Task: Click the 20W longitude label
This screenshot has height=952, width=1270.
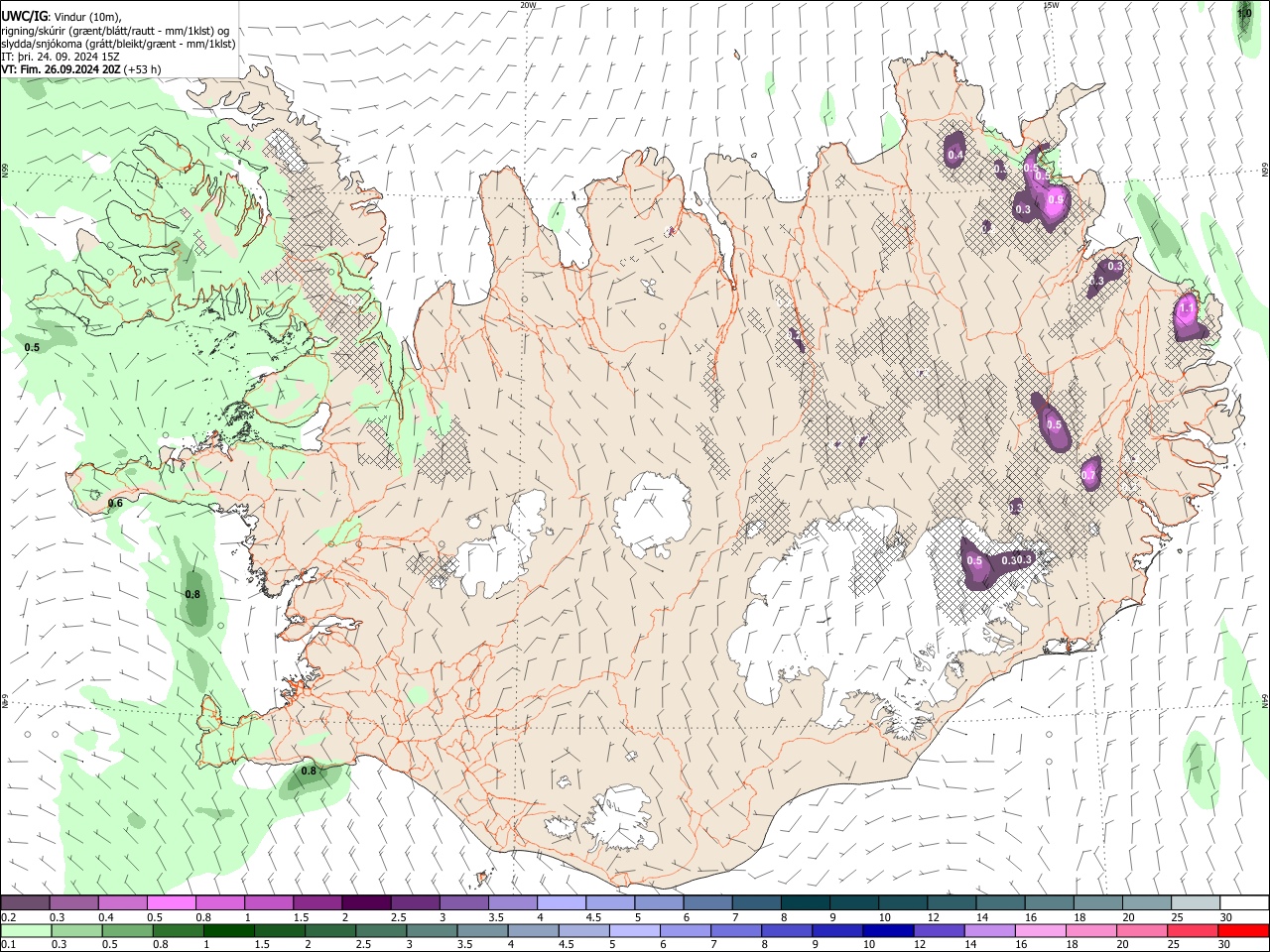Action: (x=528, y=4)
